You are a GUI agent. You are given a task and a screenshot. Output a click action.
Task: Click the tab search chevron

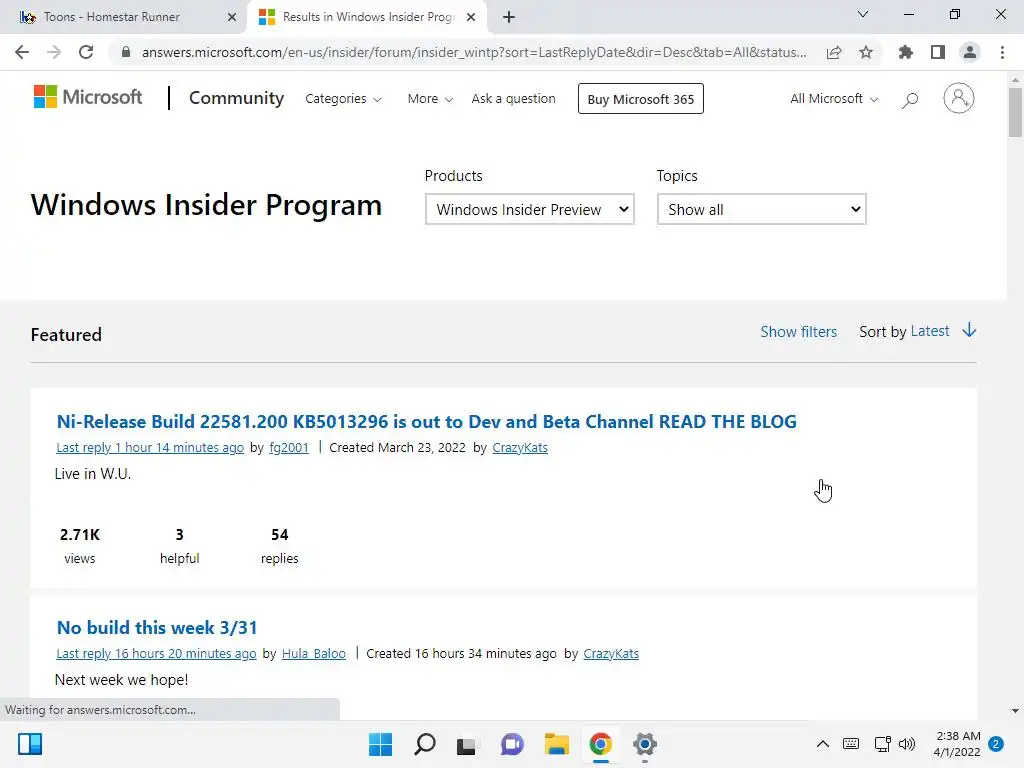863,14
